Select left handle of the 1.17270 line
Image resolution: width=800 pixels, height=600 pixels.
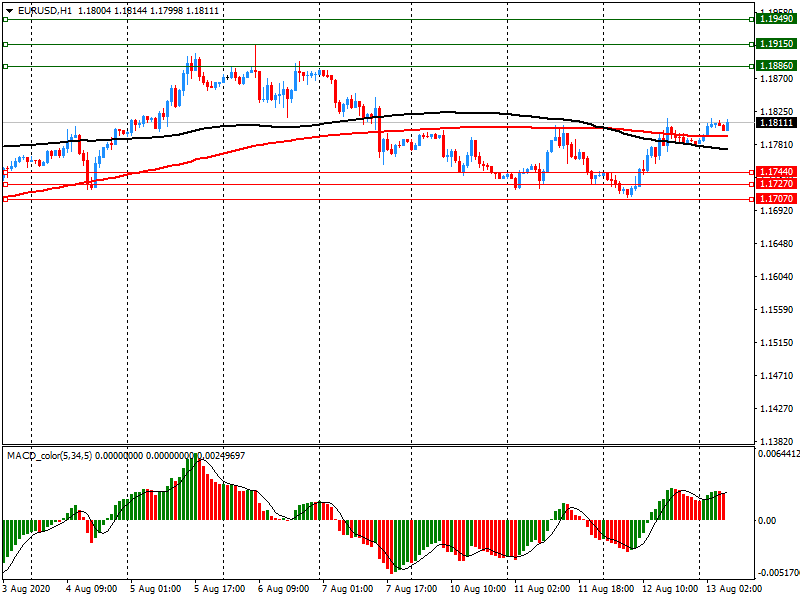[5, 184]
